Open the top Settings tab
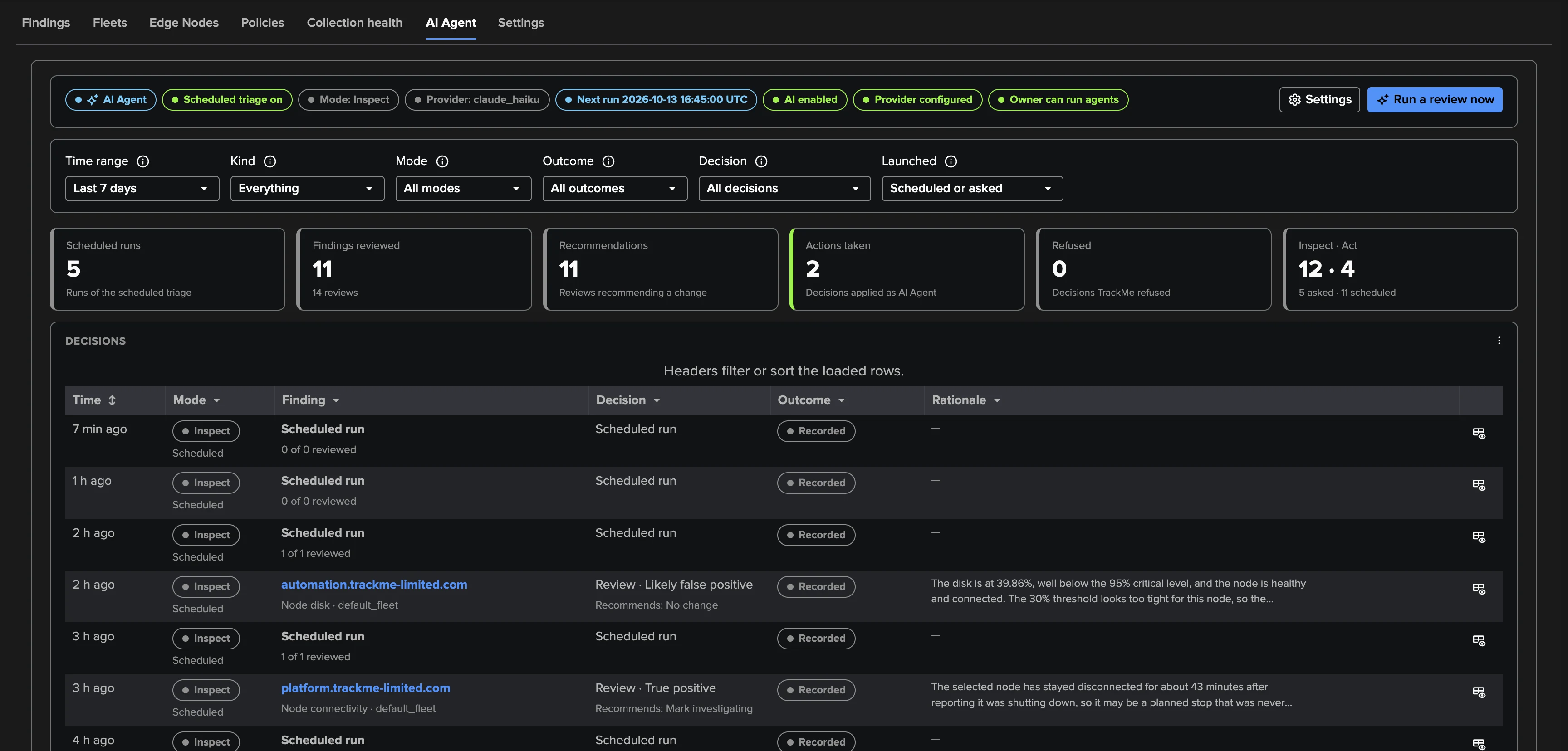Screen dimensions: 1568x751 tap(520, 23)
